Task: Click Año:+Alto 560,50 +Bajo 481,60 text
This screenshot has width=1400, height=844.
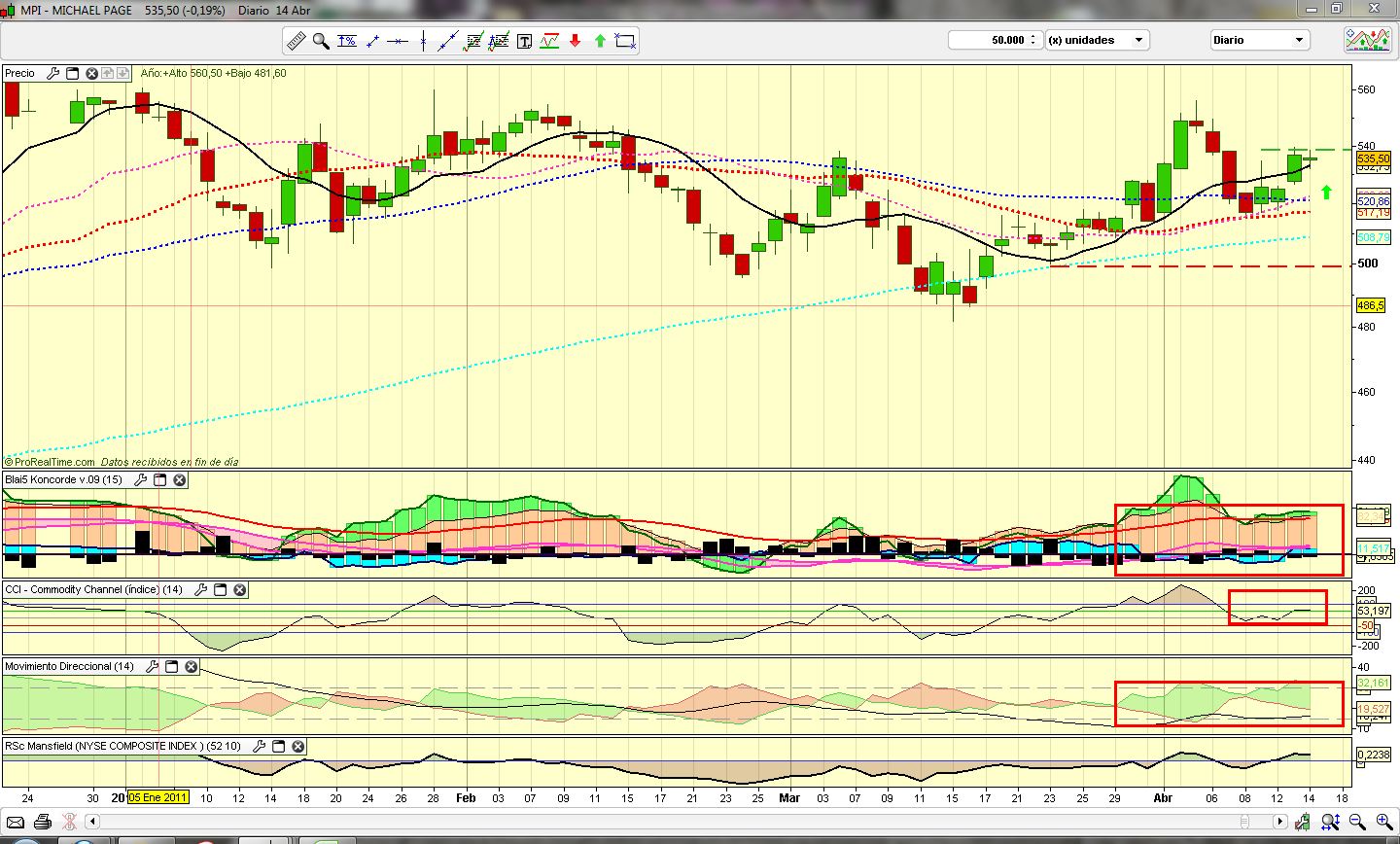Action: pyautogui.click(x=213, y=73)
